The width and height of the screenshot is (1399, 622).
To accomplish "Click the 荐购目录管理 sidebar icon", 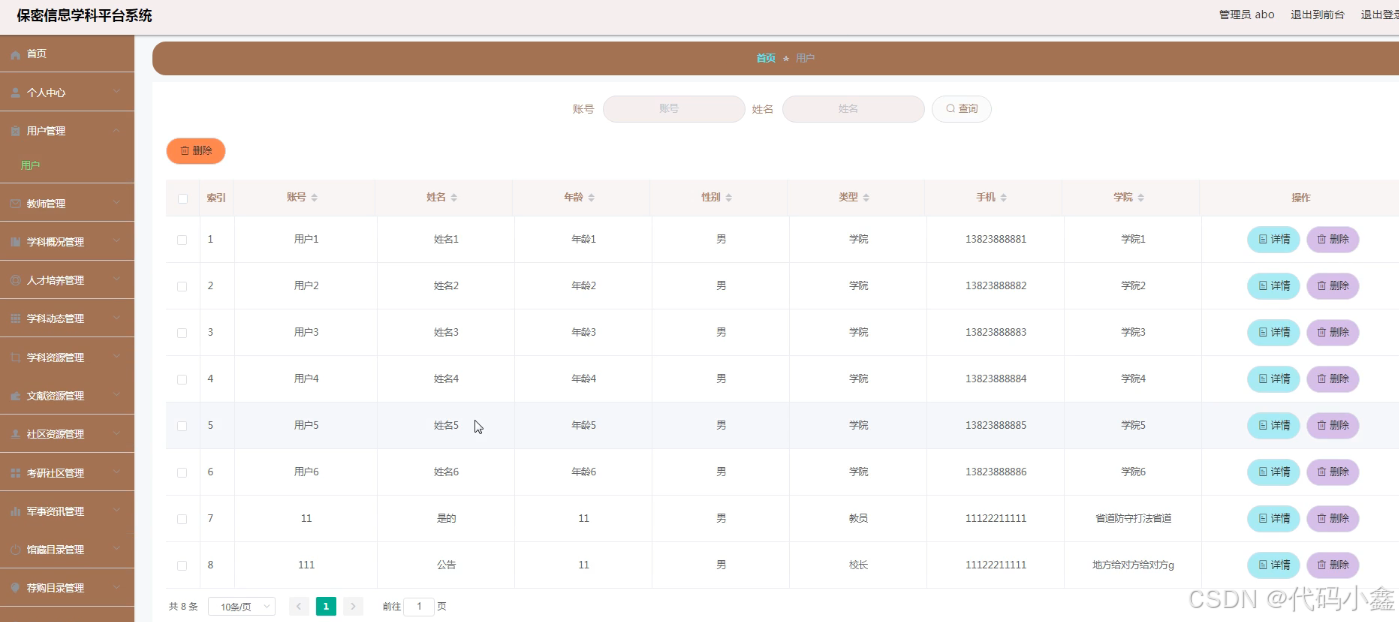I will [15, 588].
